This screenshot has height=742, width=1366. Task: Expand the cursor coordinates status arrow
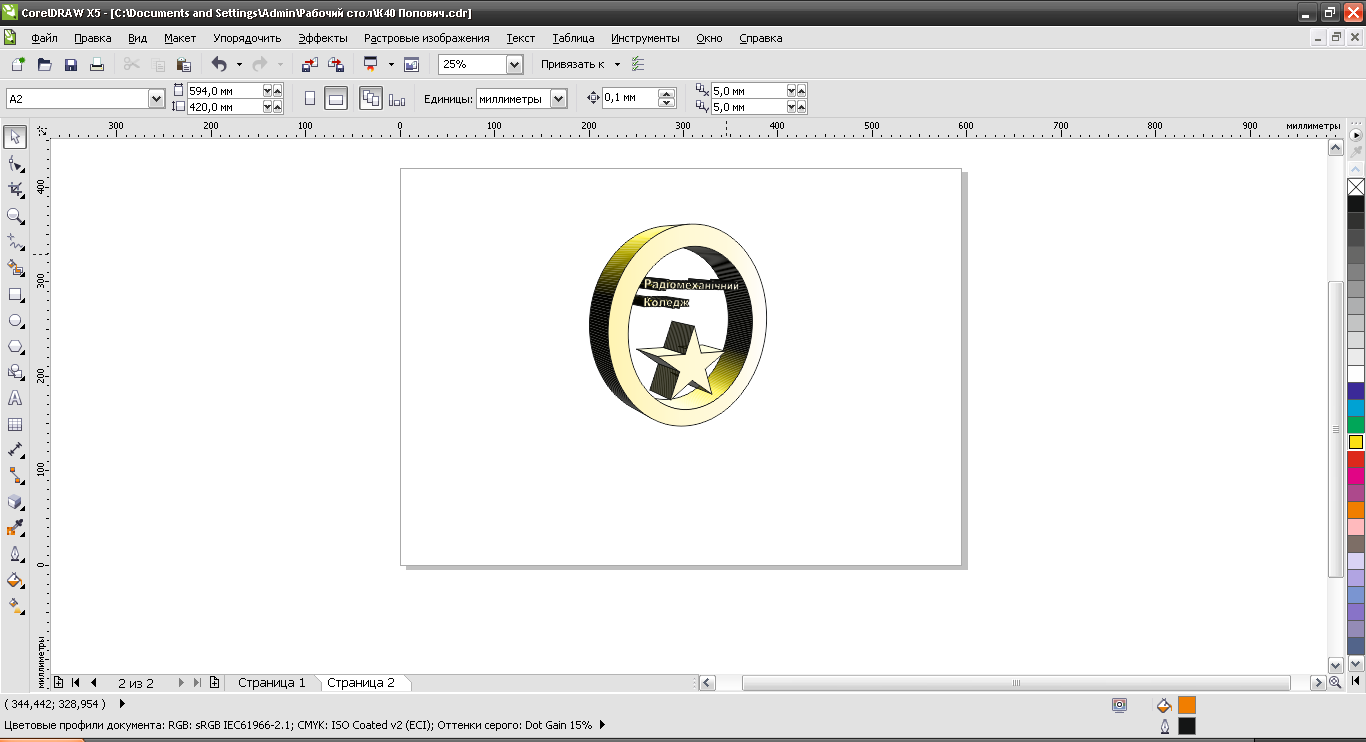pyautogui.click(x=122, y=704)
